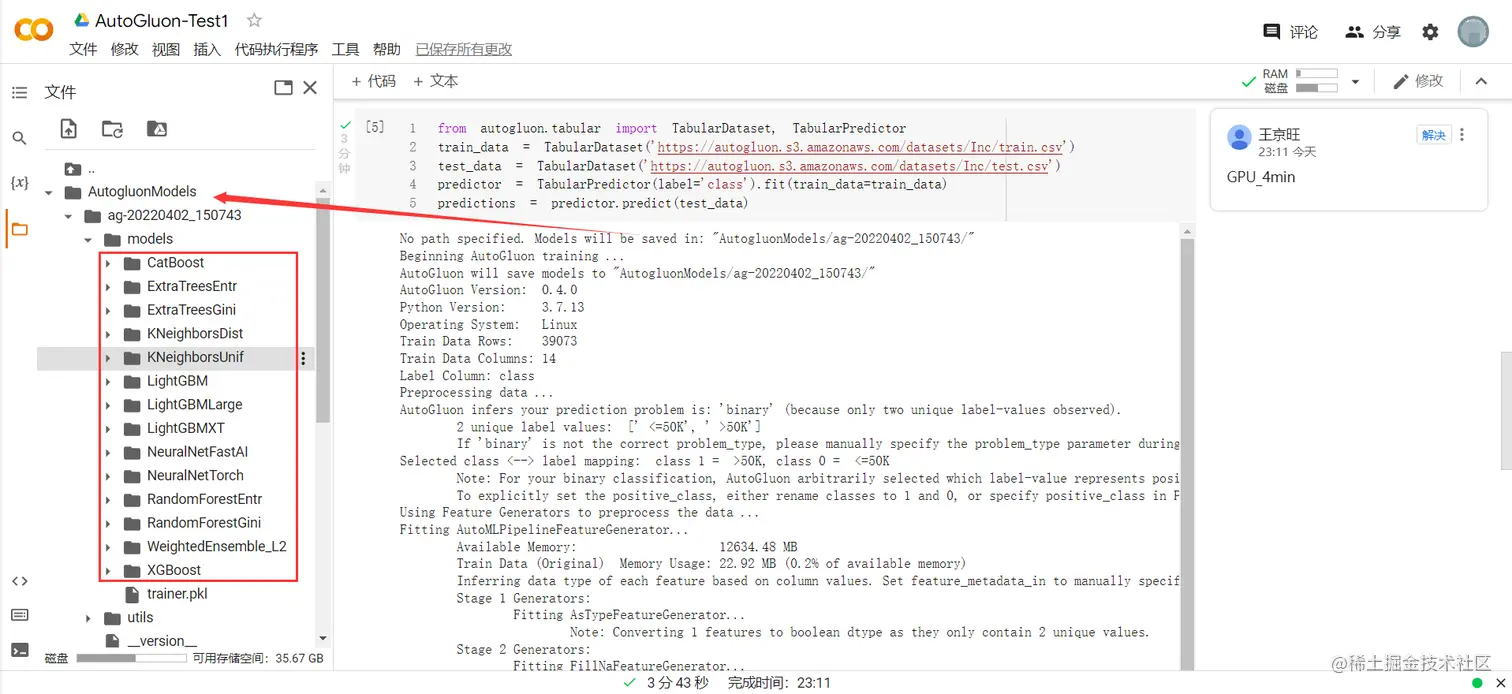The width and height of the screenshot is (1512, 694).
Task: Open the 工具 menu
Action: coord(345,49)
